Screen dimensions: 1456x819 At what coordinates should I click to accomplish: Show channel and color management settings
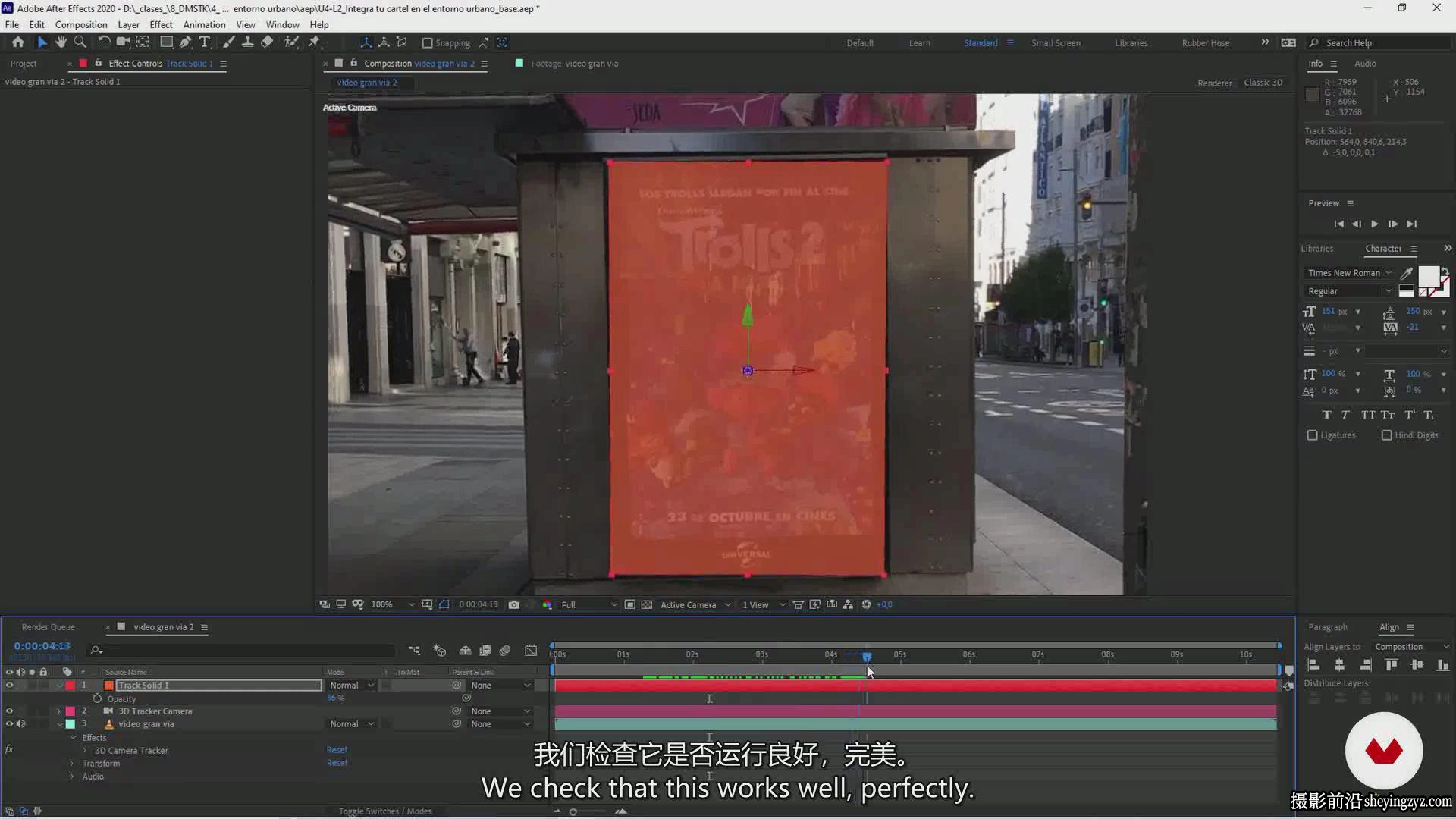(547, 604)
